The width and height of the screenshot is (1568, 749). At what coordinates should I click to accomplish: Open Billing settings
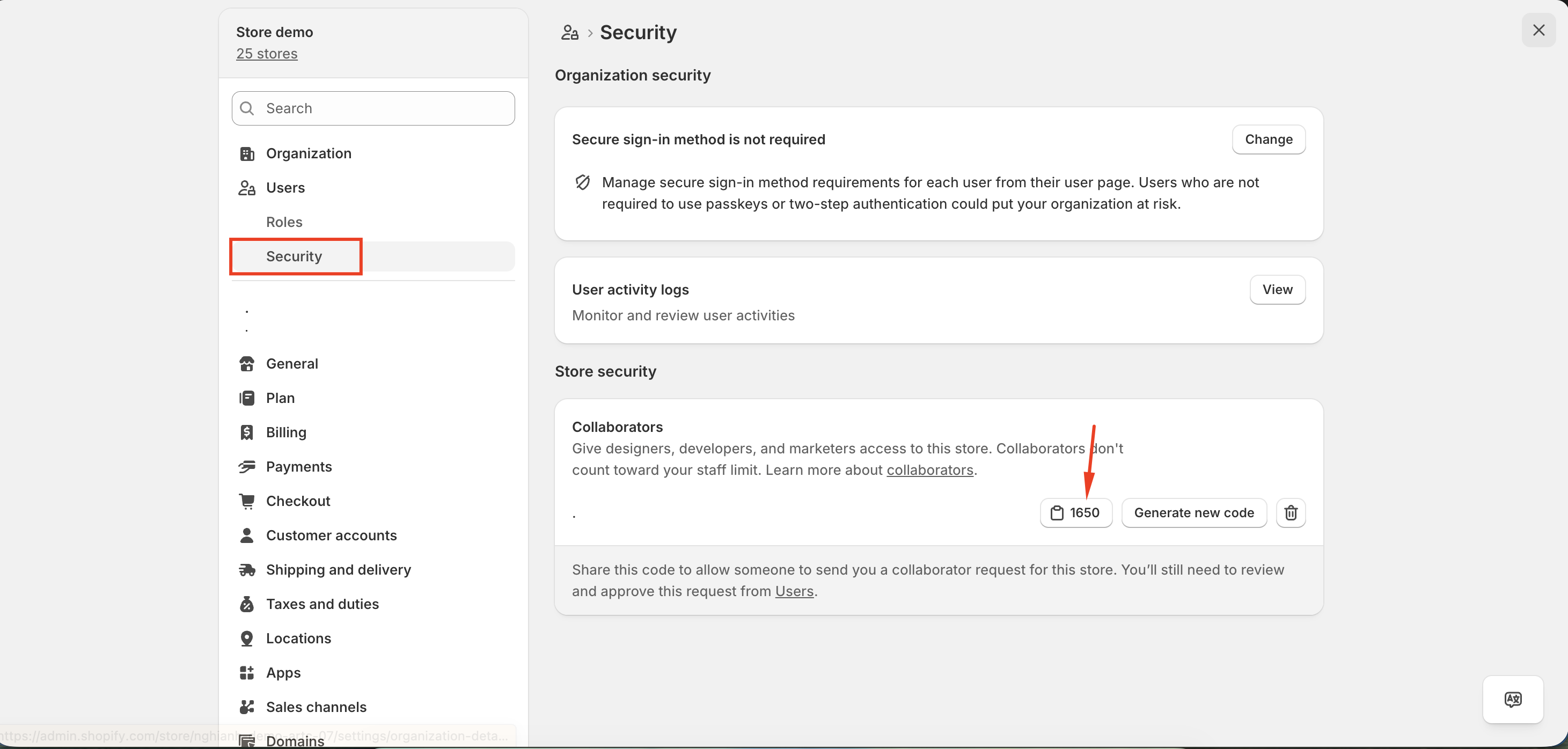[373, 432]
